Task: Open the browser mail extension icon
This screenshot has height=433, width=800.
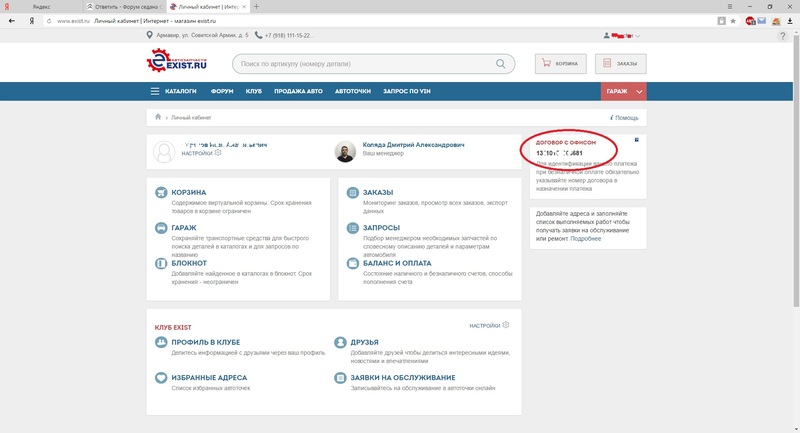Action: 762,21
